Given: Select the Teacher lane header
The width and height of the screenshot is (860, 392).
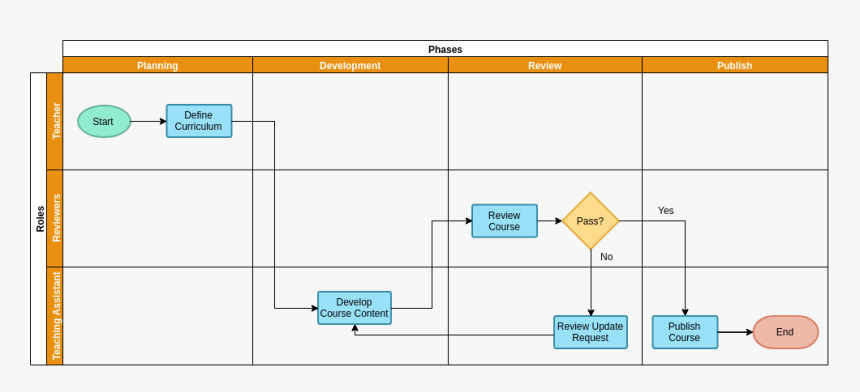Looking at the screenshot, I should [x=55, y=121].
